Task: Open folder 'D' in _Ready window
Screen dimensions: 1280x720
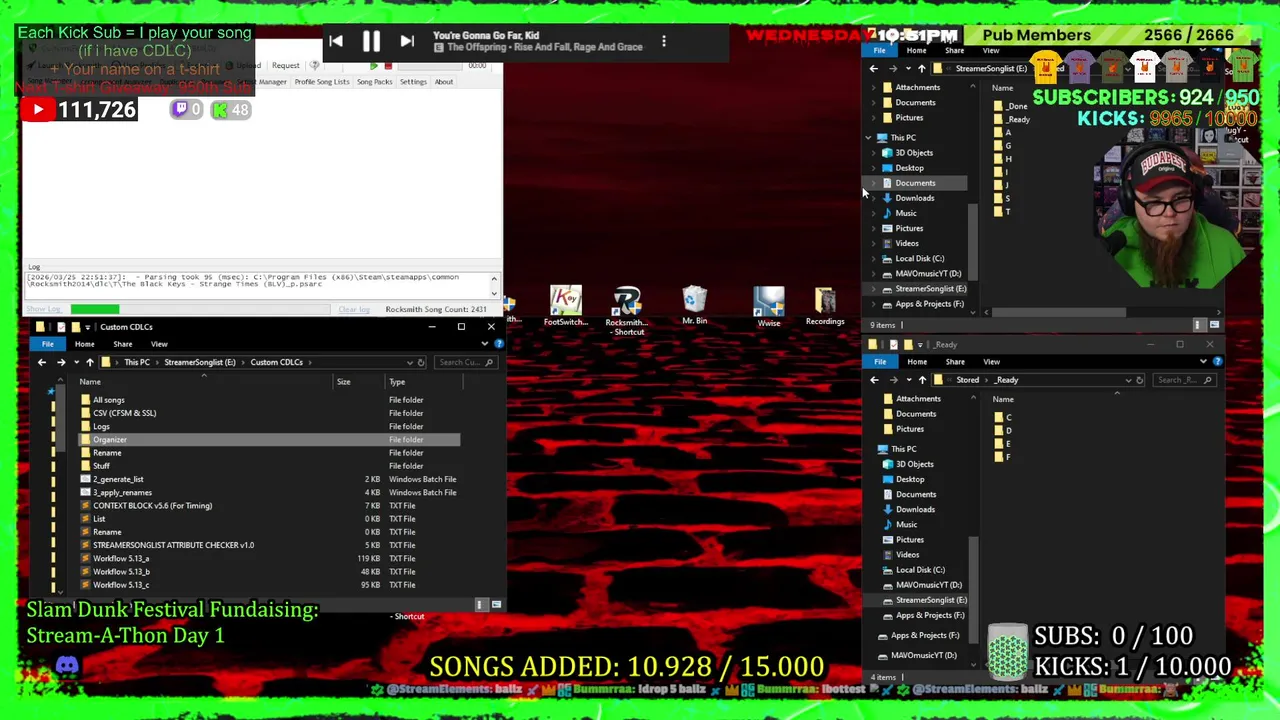Action: 1003,431
